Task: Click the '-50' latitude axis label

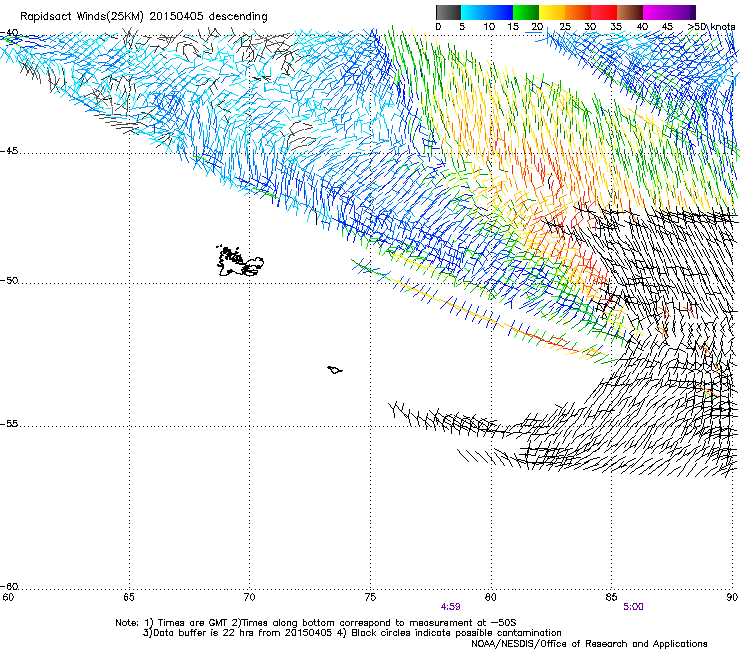Action: click(9, 281)
